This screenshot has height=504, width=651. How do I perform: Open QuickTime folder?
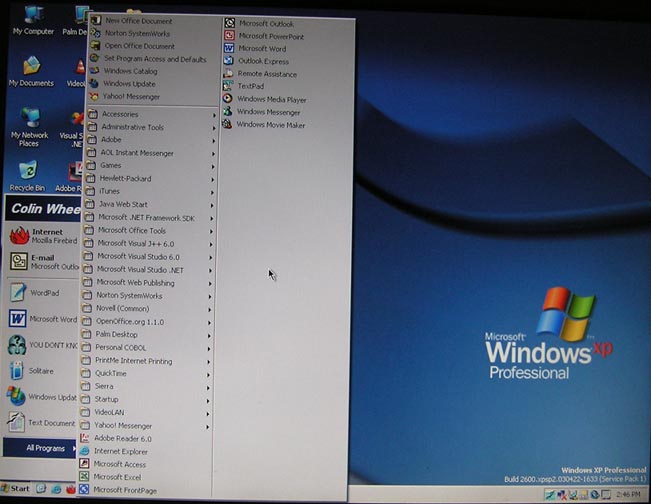[145, 373]
